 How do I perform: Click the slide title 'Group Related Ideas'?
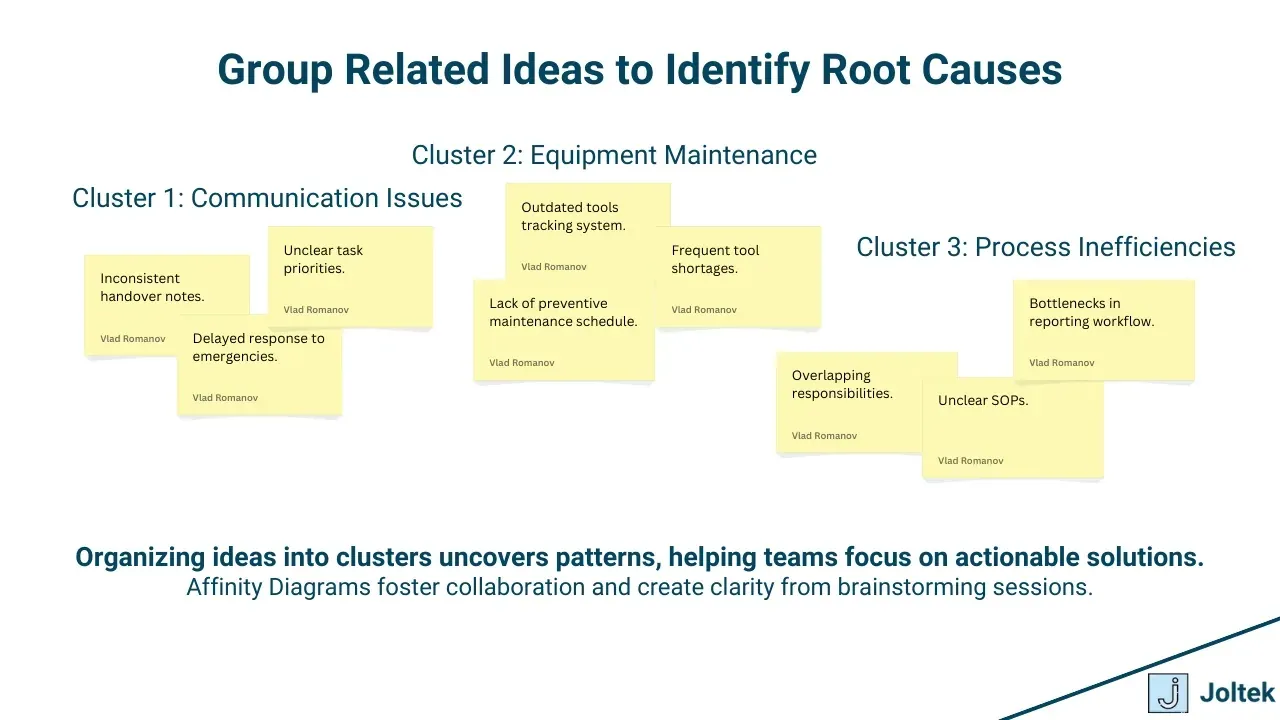tap(640, 70)
